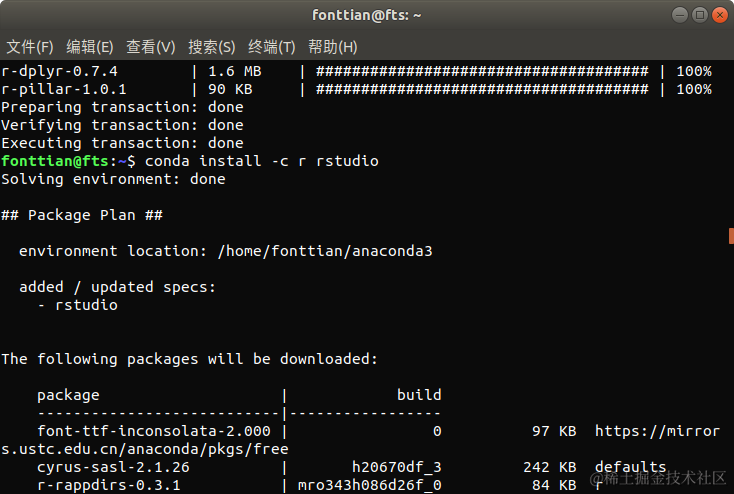Click the size value 97 KB
This screenshot has width=734, height=494.
pos(554,431)
